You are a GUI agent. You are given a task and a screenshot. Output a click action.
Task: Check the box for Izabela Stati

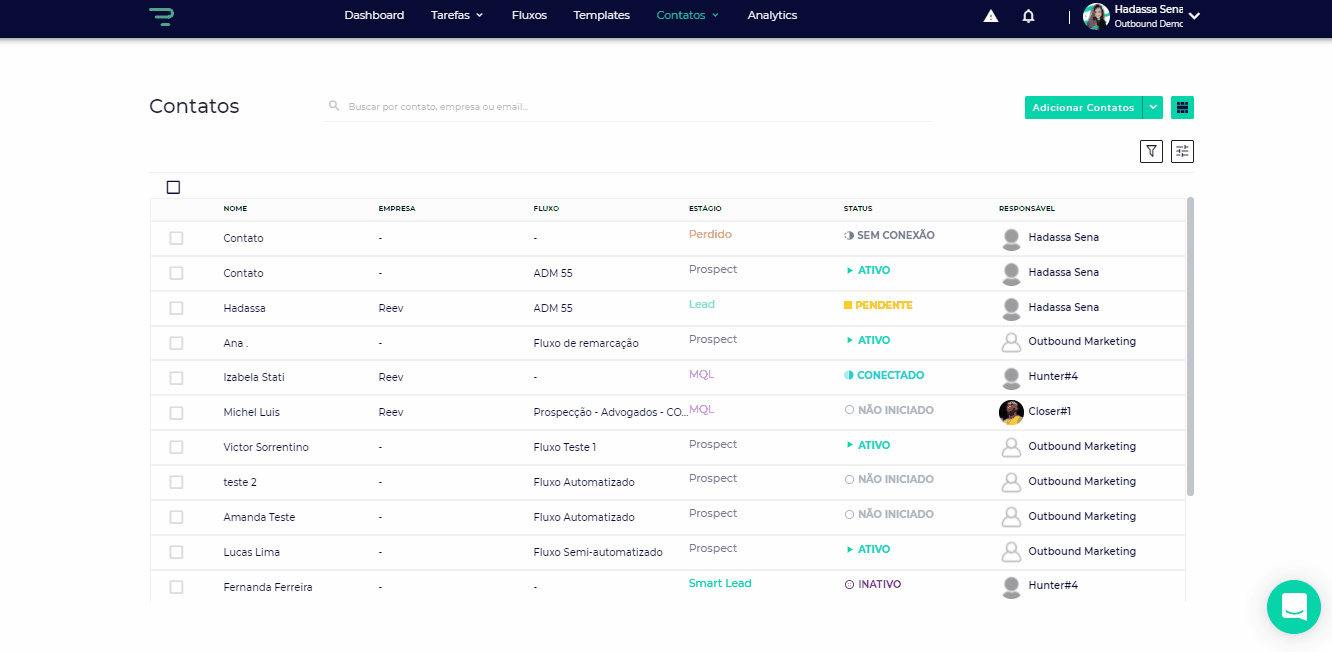(x=176, y=378)
